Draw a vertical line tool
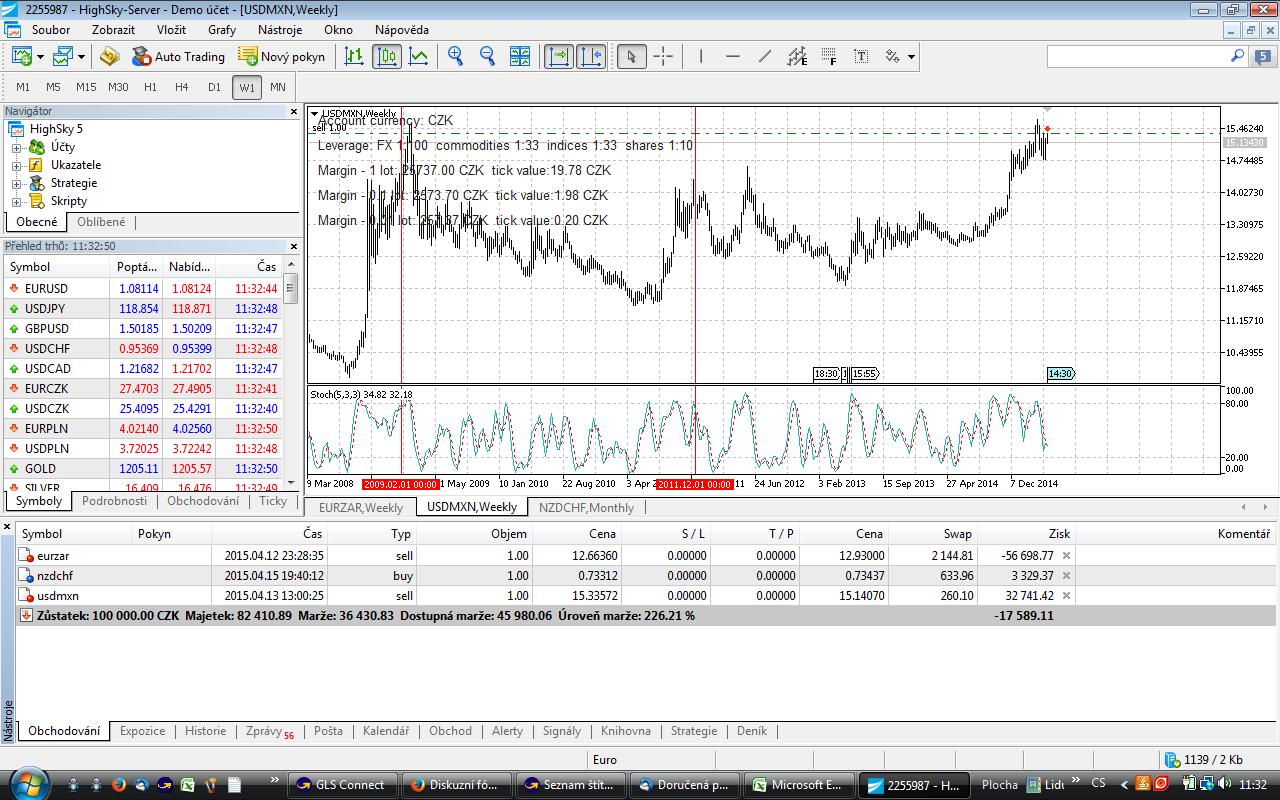 [x=701, y=56]
